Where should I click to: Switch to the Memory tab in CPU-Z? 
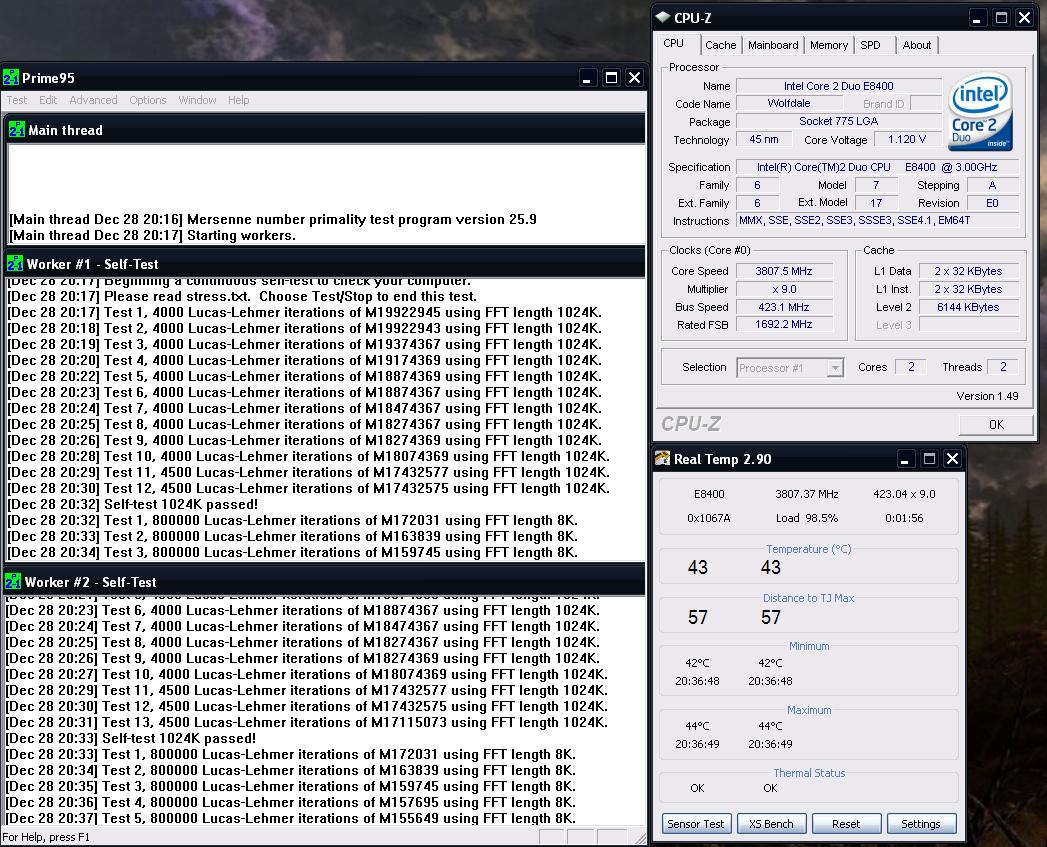pos(829,45)
